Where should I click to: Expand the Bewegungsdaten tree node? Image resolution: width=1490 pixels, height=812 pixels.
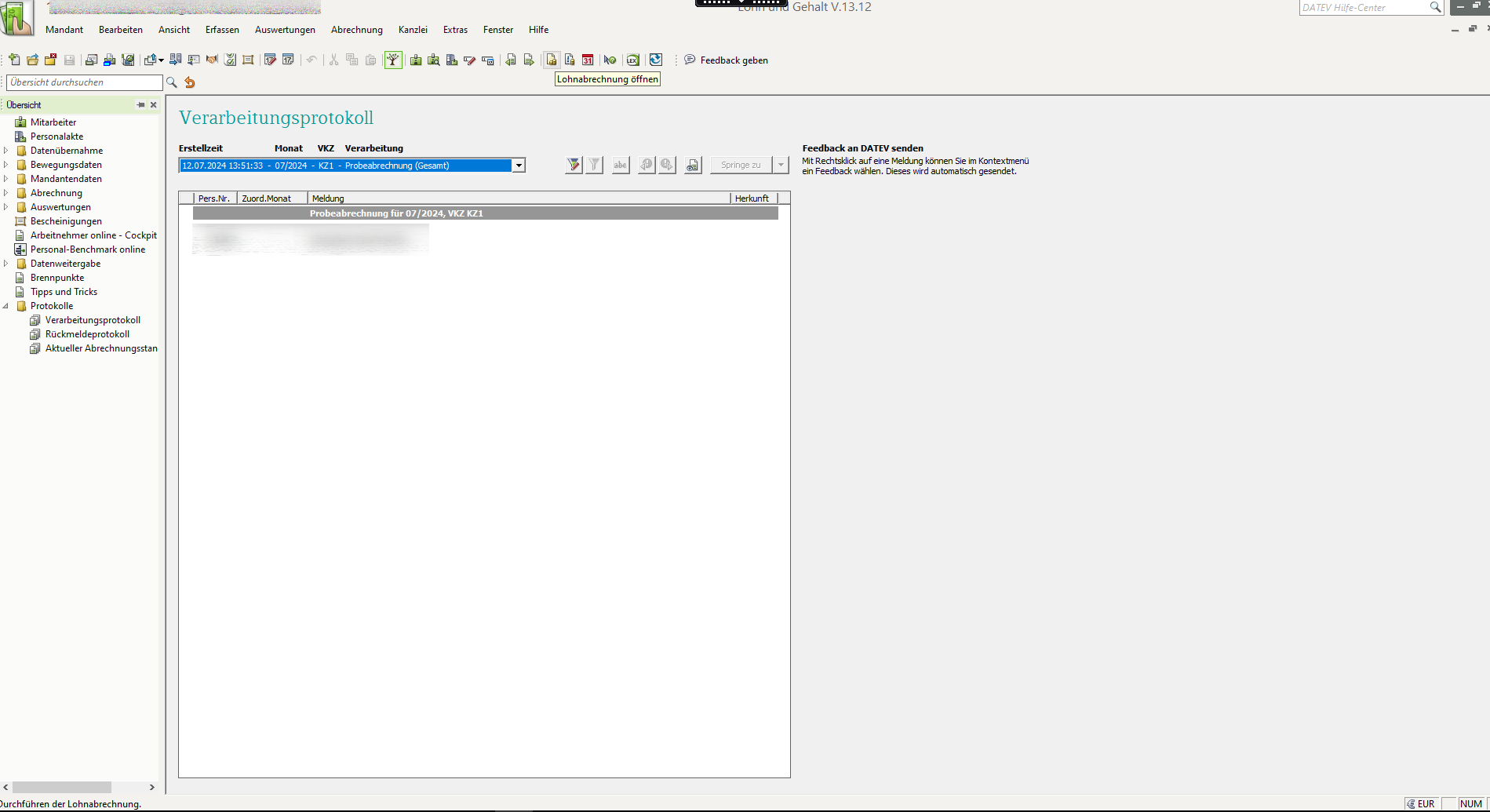coord(6,165)
